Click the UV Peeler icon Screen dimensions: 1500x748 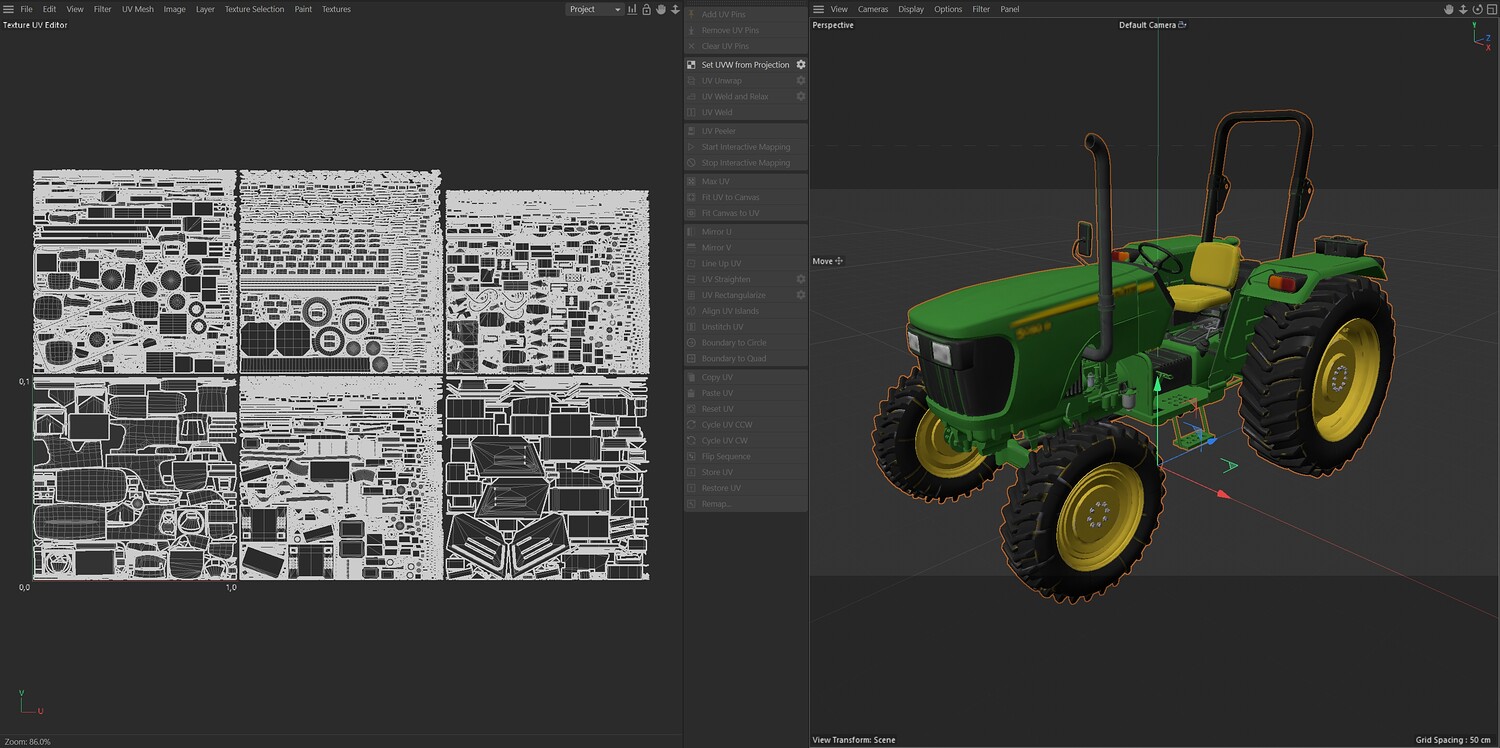point(691,131)
